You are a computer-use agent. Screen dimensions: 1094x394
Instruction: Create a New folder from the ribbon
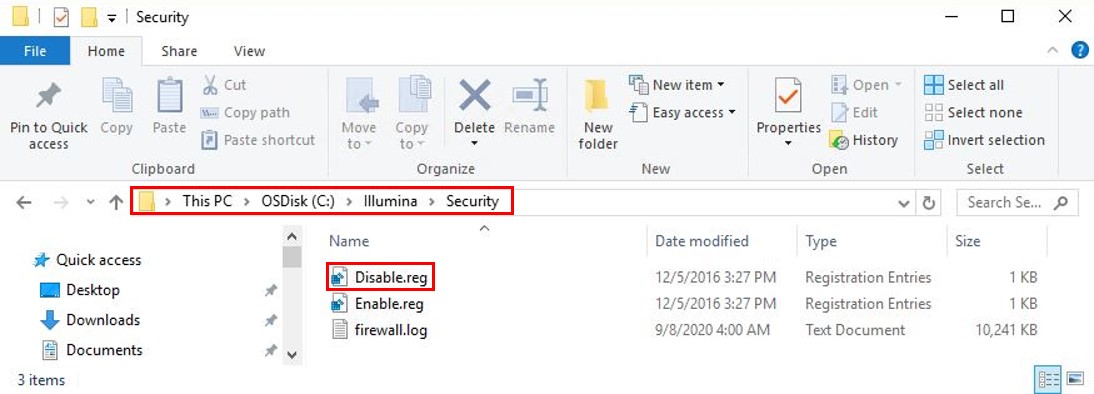click(x=598, y=114)
